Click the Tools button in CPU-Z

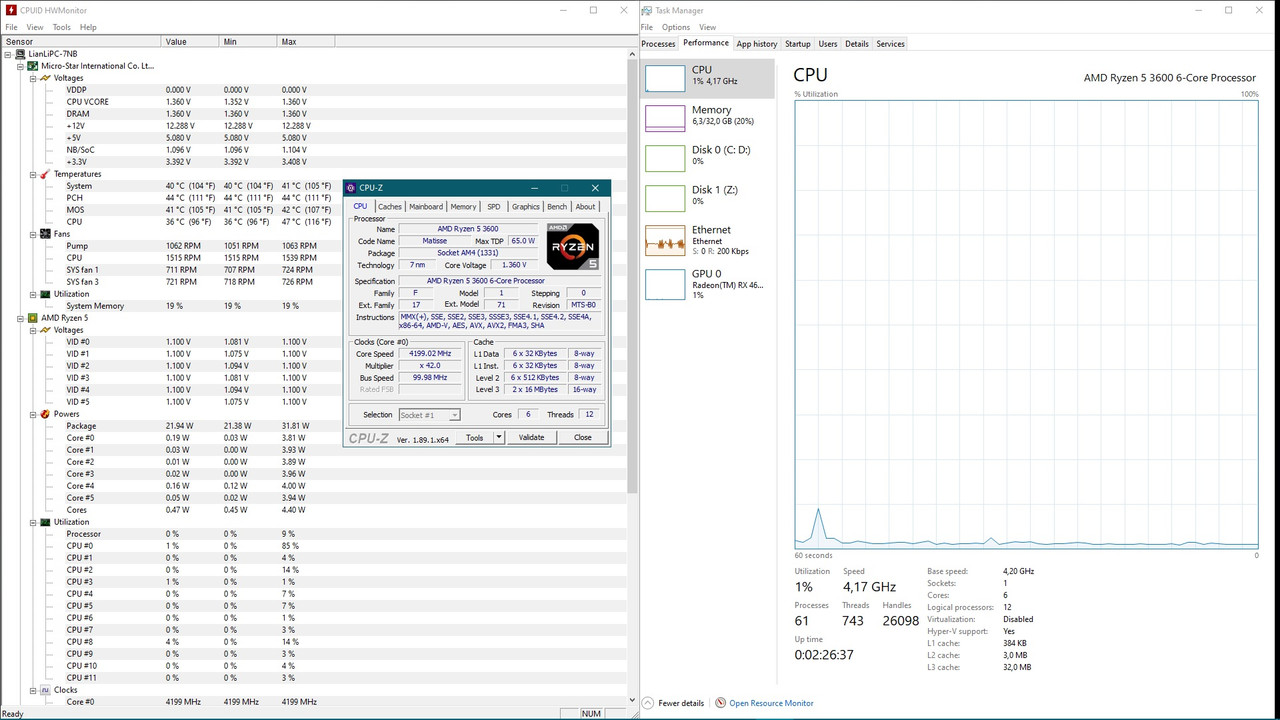pos(475,437)
